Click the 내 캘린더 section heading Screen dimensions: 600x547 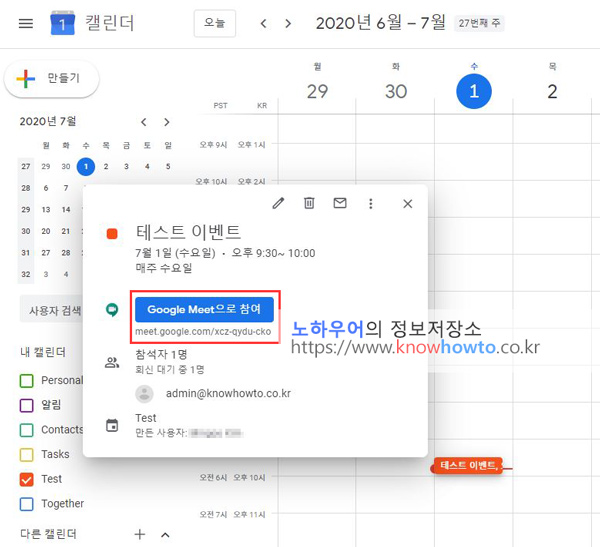pos(43,352)
